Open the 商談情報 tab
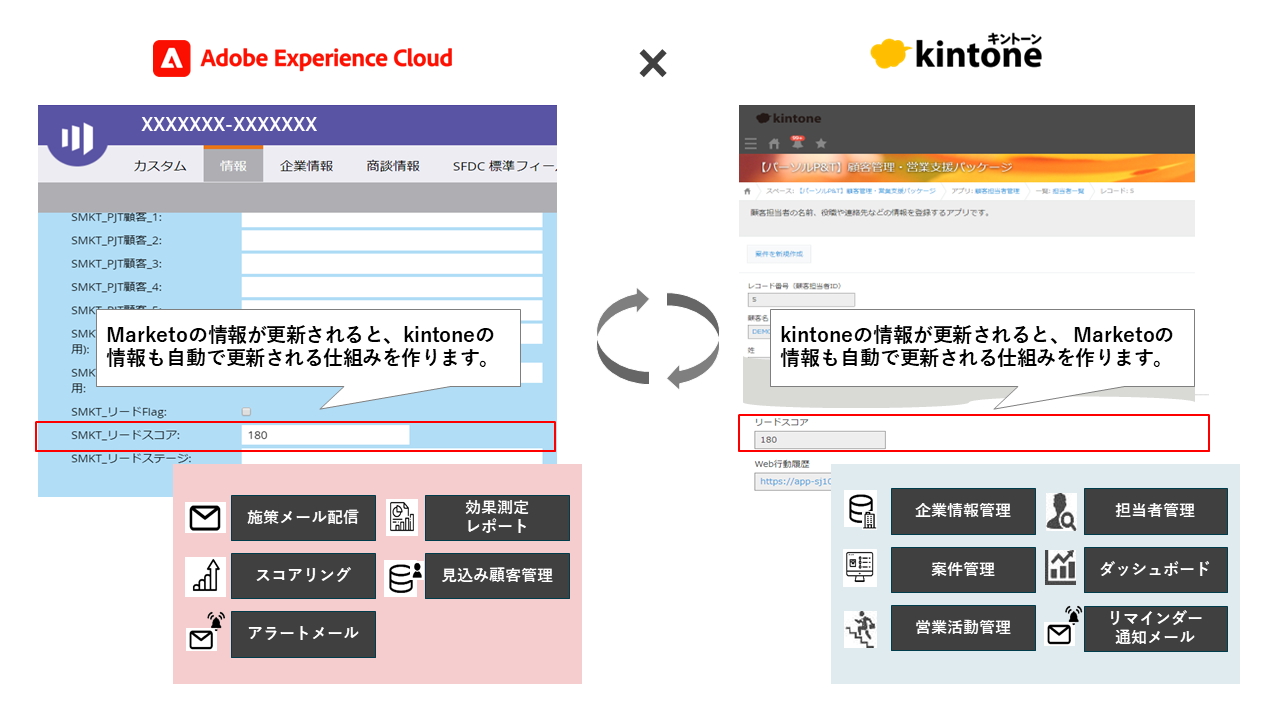The width and height of the screenshot is (1280, 720). point(393,166)
